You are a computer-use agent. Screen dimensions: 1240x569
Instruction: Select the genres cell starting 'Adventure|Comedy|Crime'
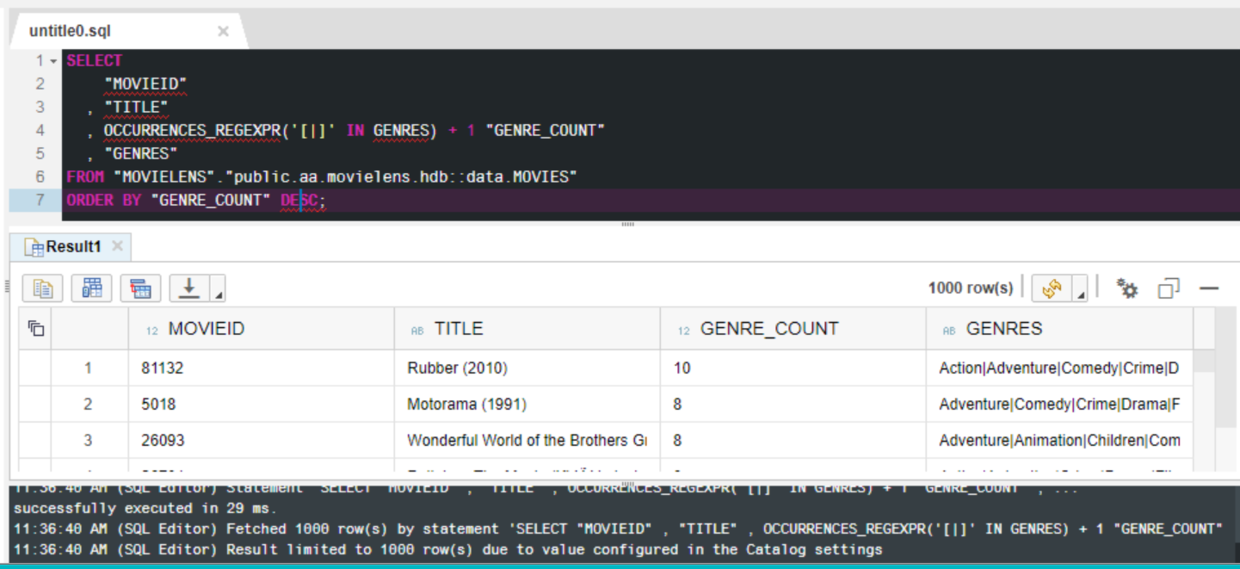[1059, 404]
